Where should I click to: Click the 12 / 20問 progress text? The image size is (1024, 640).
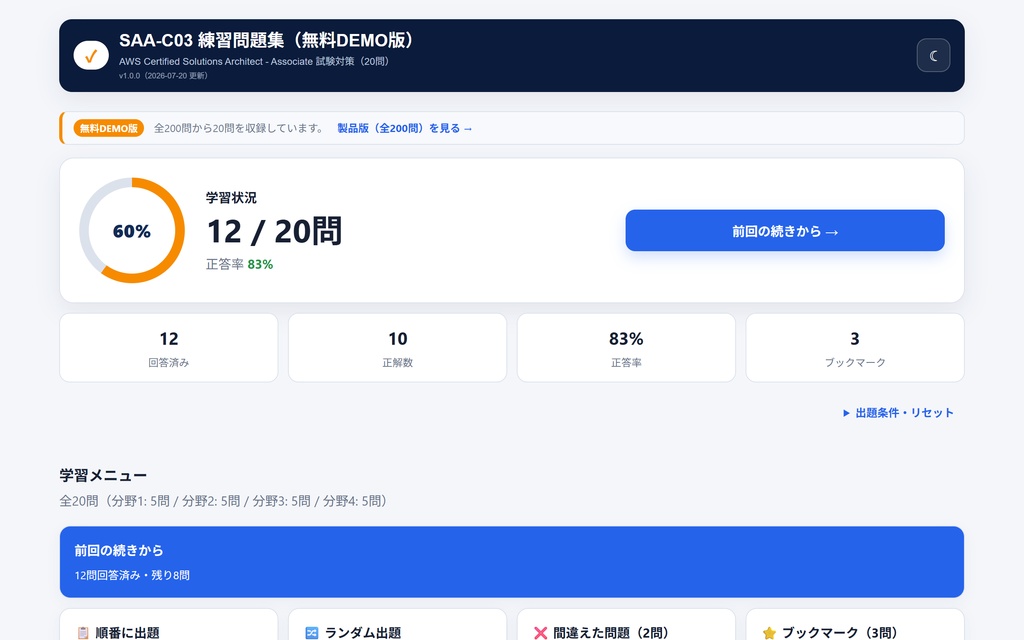(274, 231)
